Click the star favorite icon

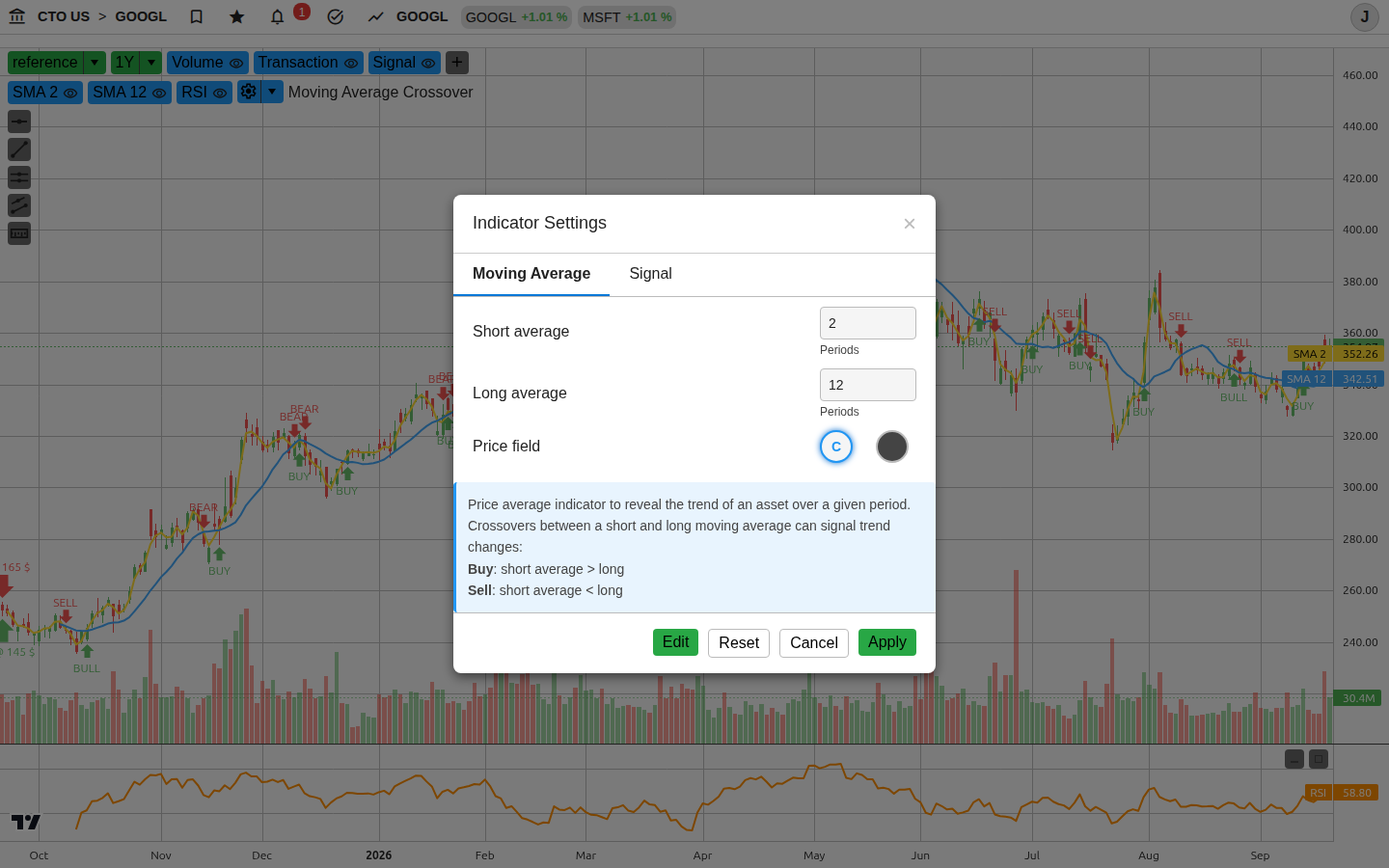[x=237, y=16]
